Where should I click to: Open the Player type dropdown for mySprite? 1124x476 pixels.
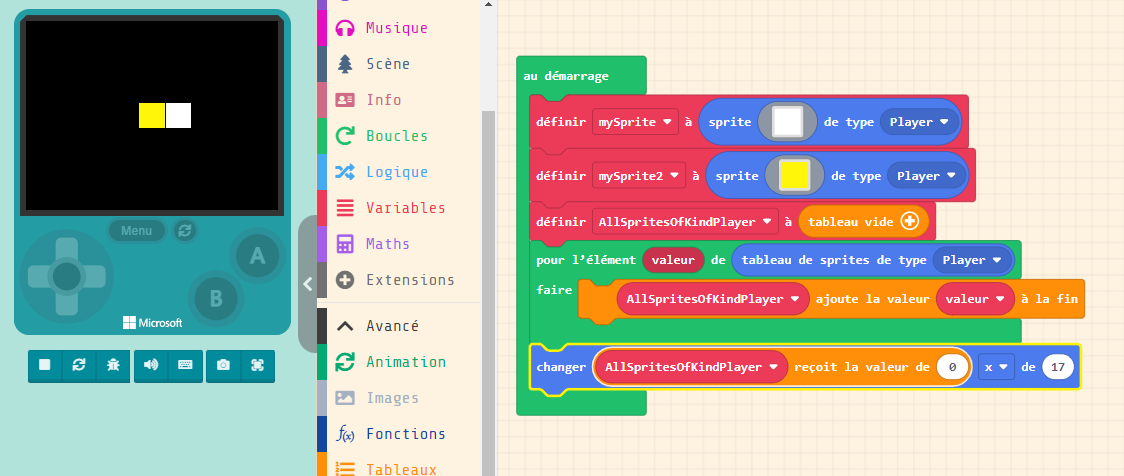pos(920,122)
